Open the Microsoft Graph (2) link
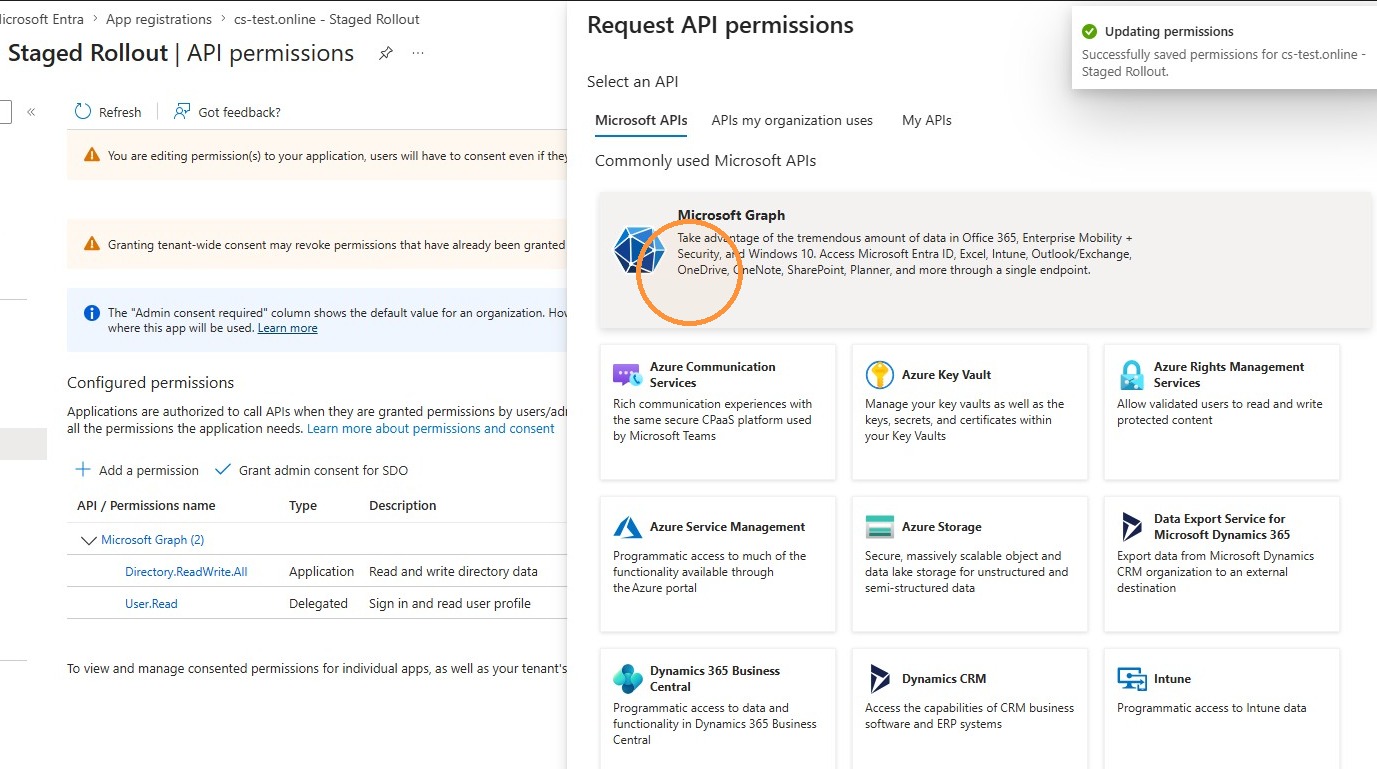The width and height of the screenshot is (1377, 769). [x=153, y=540]
